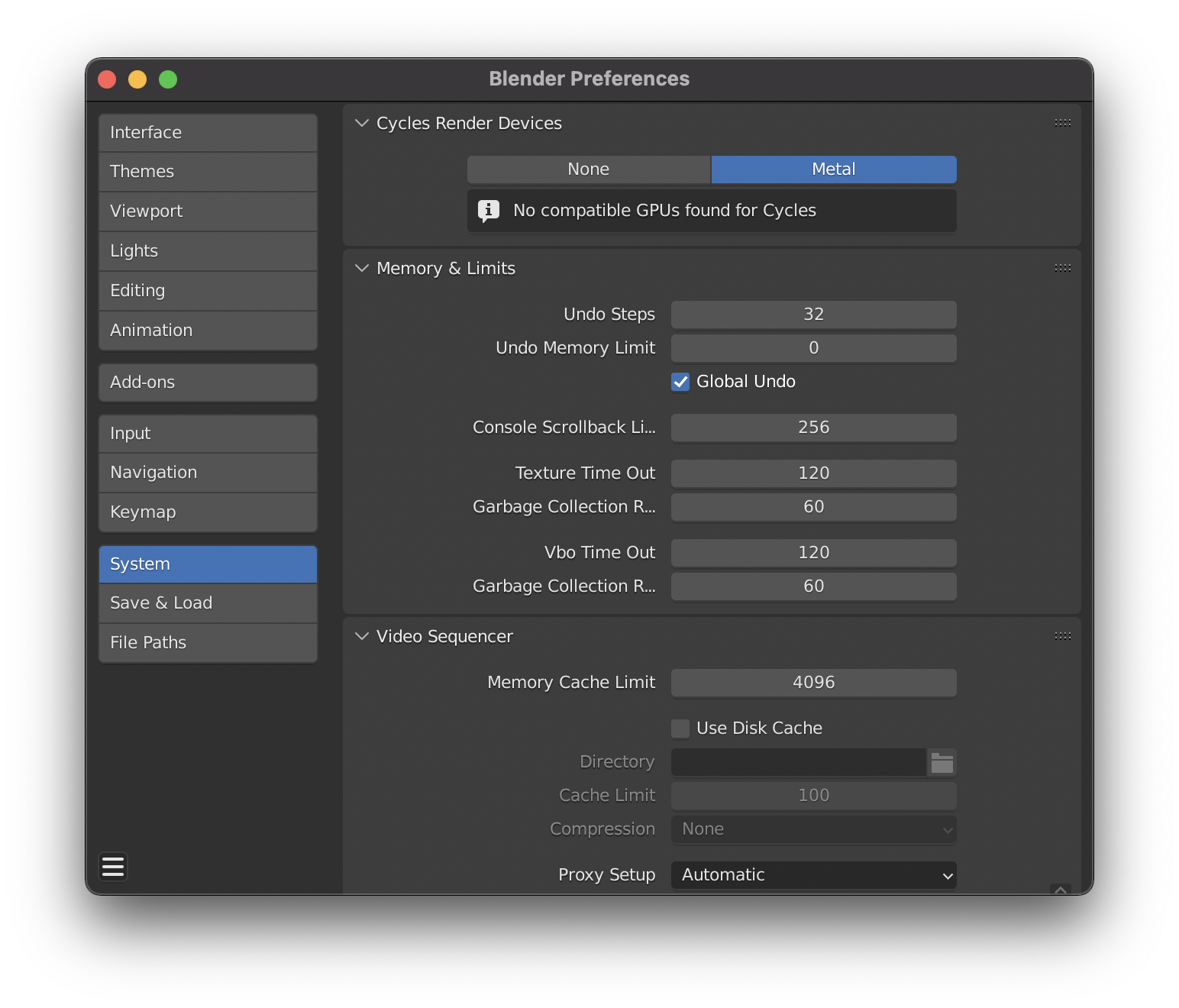
Task: Open the Add-ons preferences tab
Action: point(208,383)
